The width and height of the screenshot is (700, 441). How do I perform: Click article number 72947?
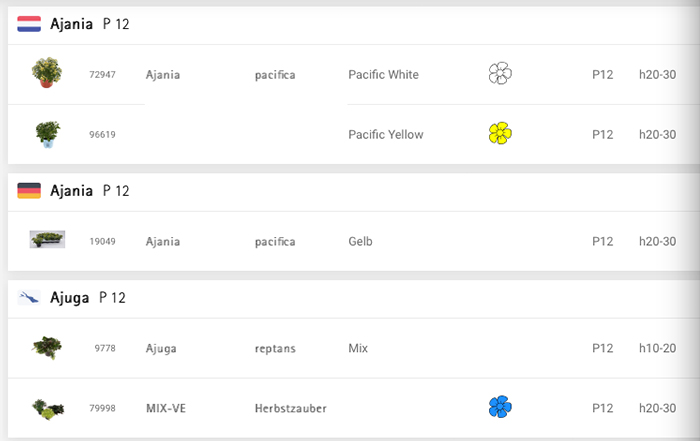point(102,75)
